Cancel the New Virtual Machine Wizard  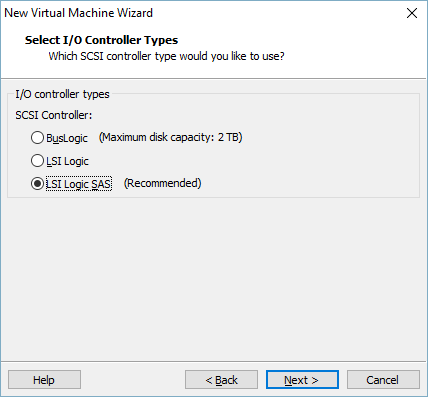383,380
